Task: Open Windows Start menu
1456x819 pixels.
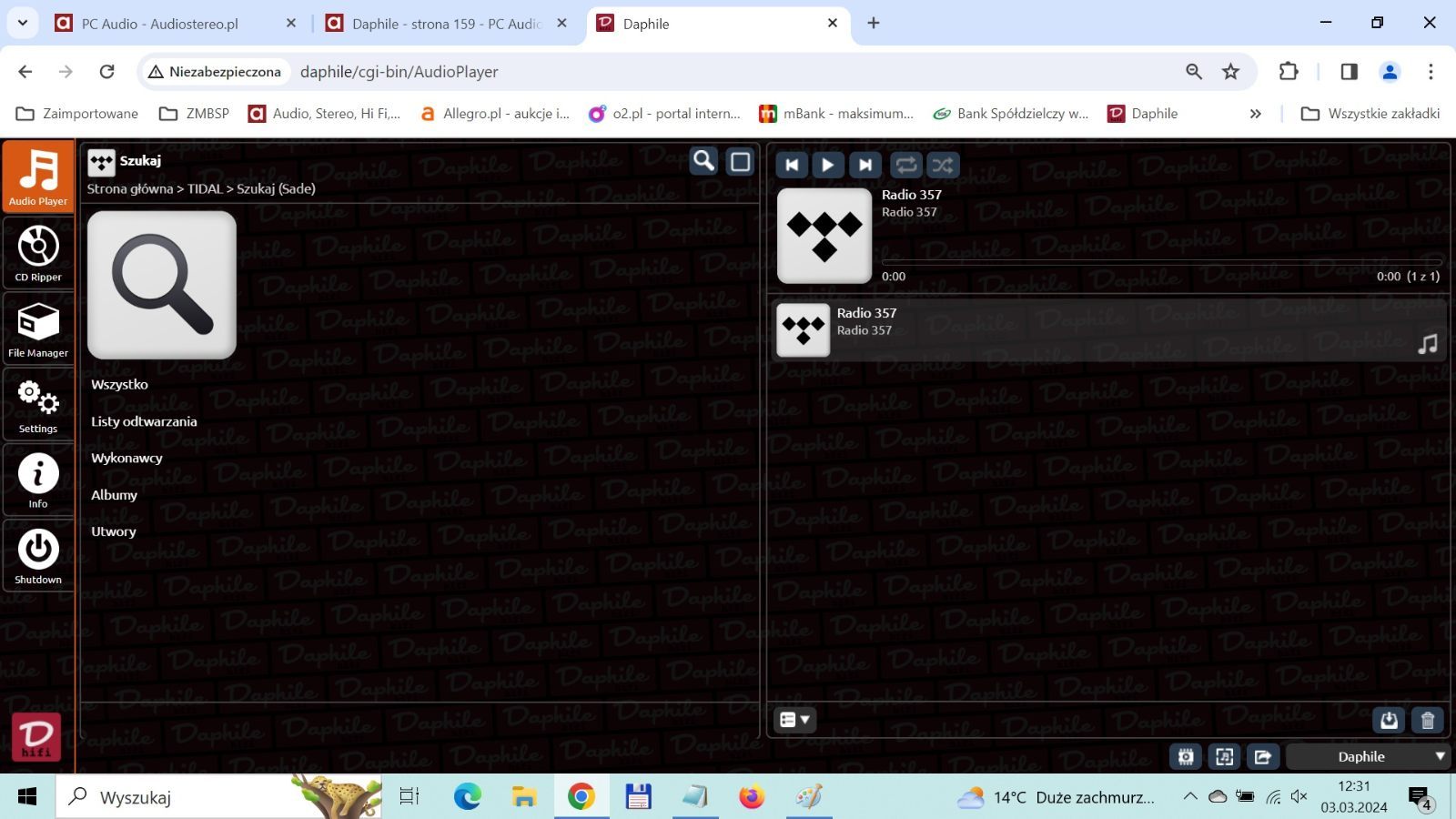Action: point(27,797)
